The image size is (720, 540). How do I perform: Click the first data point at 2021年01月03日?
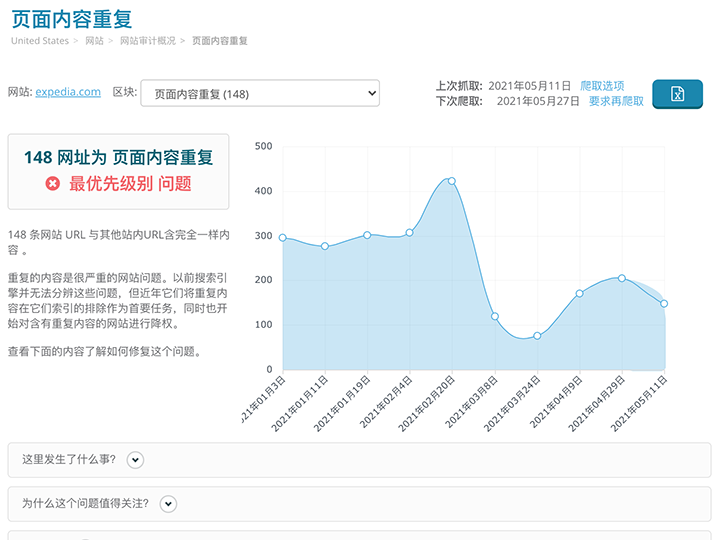pyautogui.click(x=283, y=238)
